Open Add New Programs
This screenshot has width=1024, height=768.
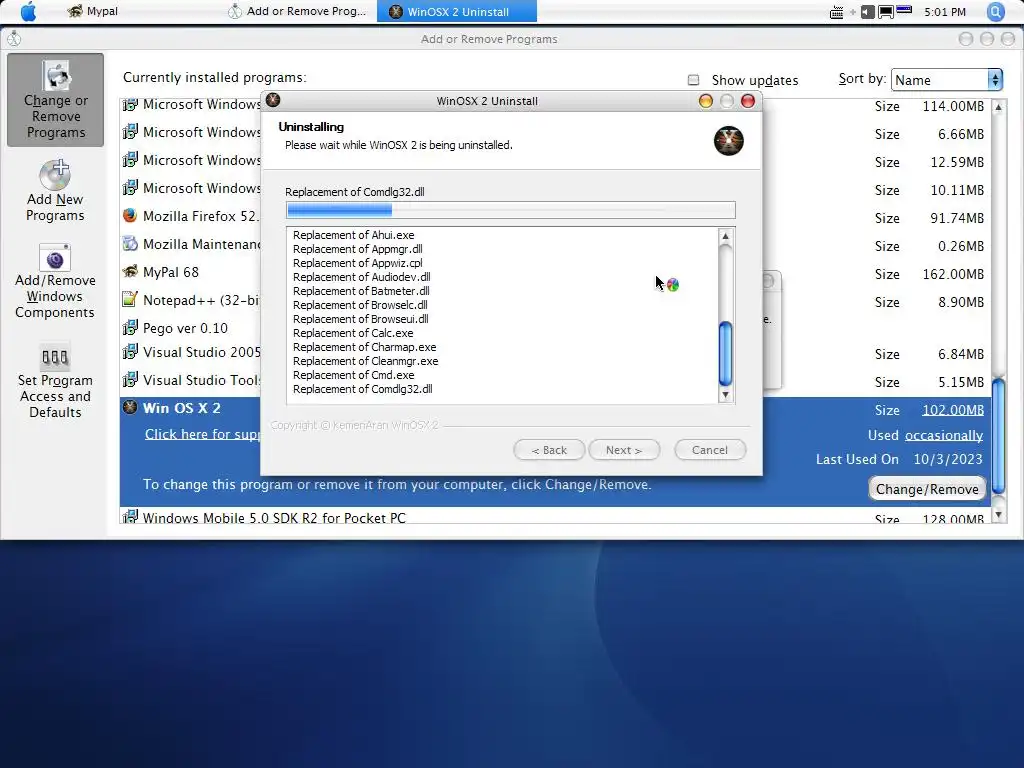[56, 191]
